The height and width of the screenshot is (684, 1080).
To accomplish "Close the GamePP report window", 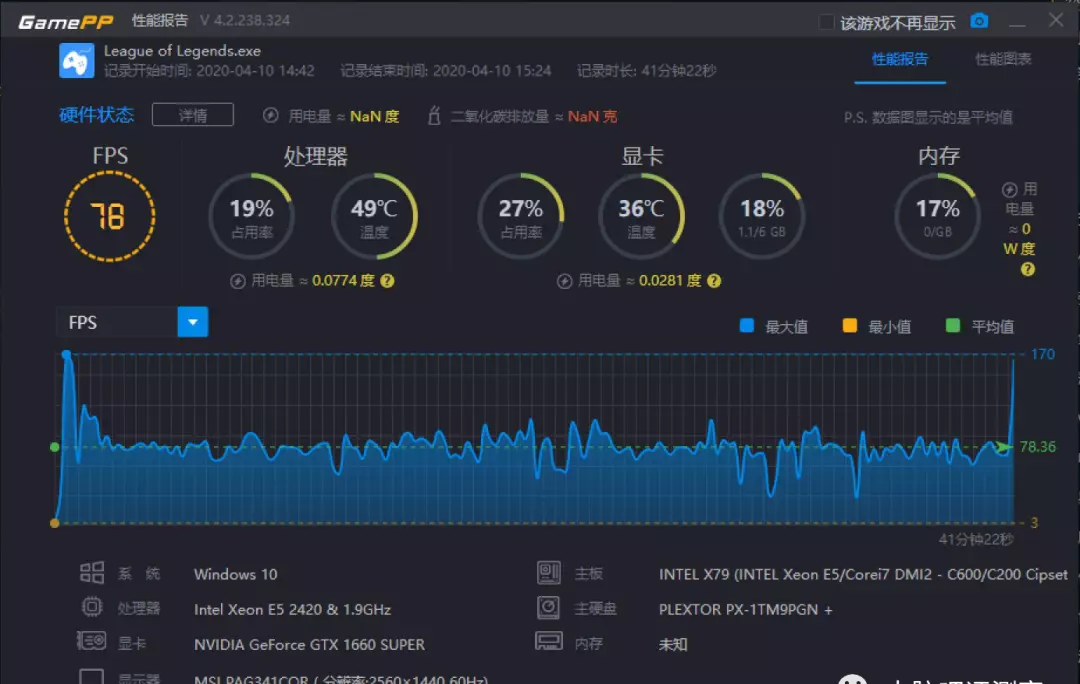I will tap(1056, 20).
